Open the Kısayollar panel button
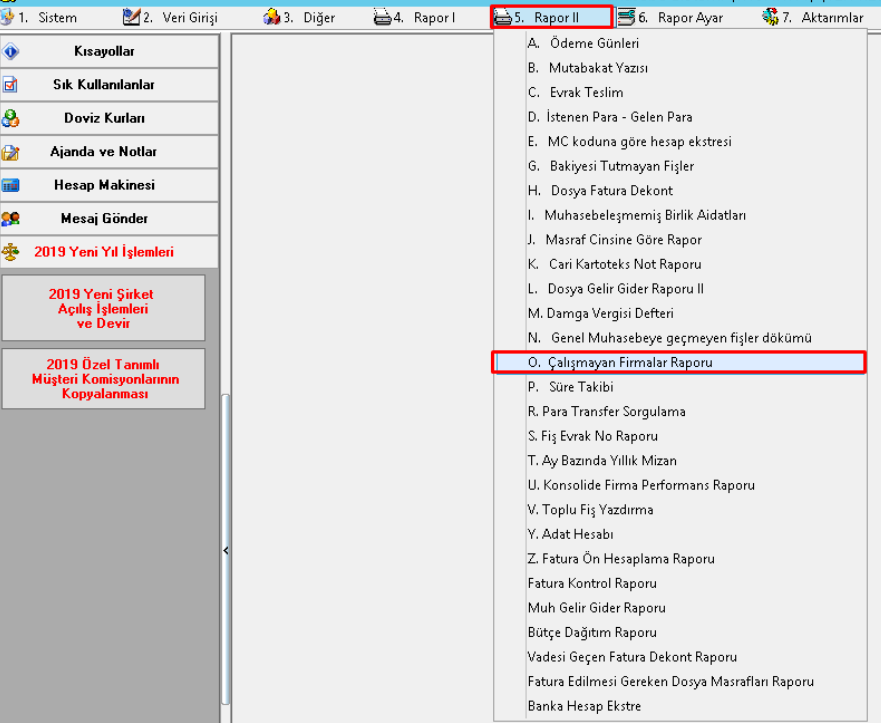This screenshot has height=723, width=881. [x=109, y=51]
